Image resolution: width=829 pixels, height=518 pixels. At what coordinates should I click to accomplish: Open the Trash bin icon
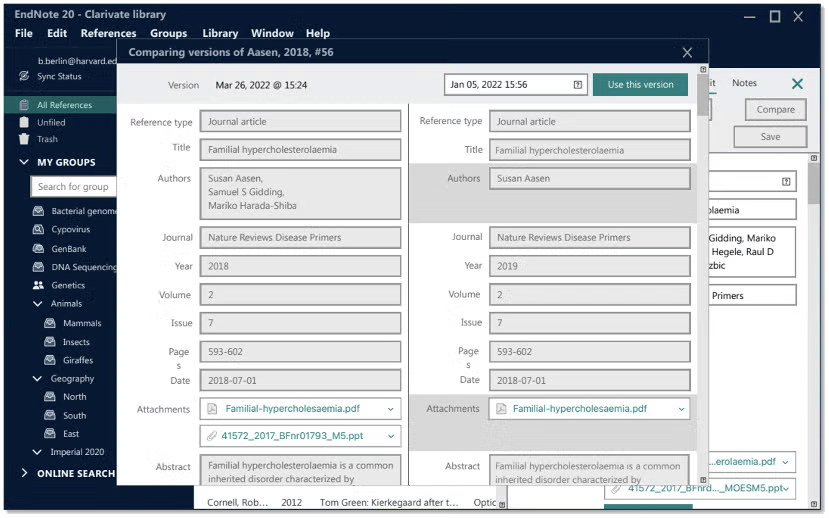point(24,139)
